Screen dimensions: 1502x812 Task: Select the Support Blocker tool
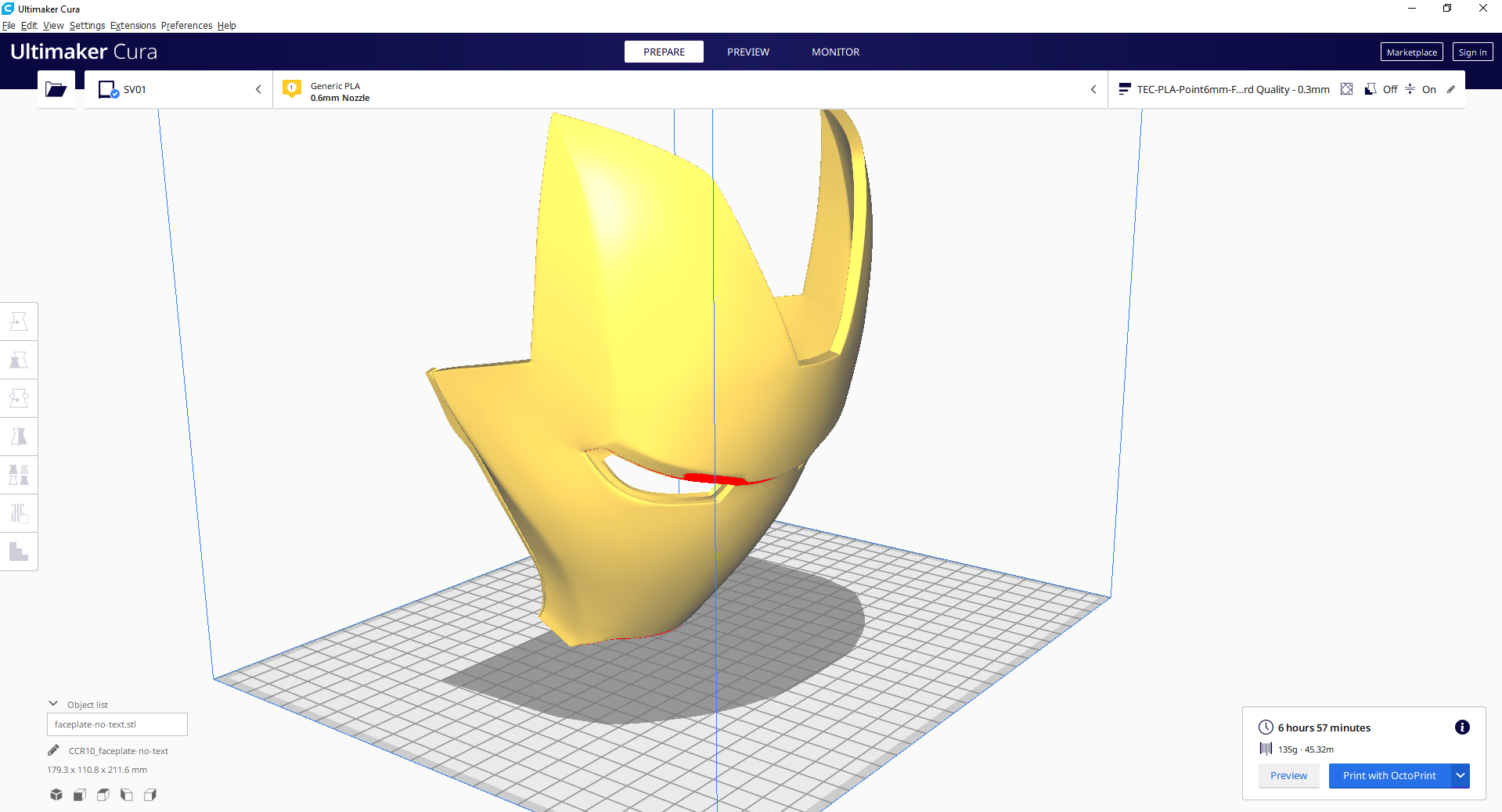[x=19, y=513]
